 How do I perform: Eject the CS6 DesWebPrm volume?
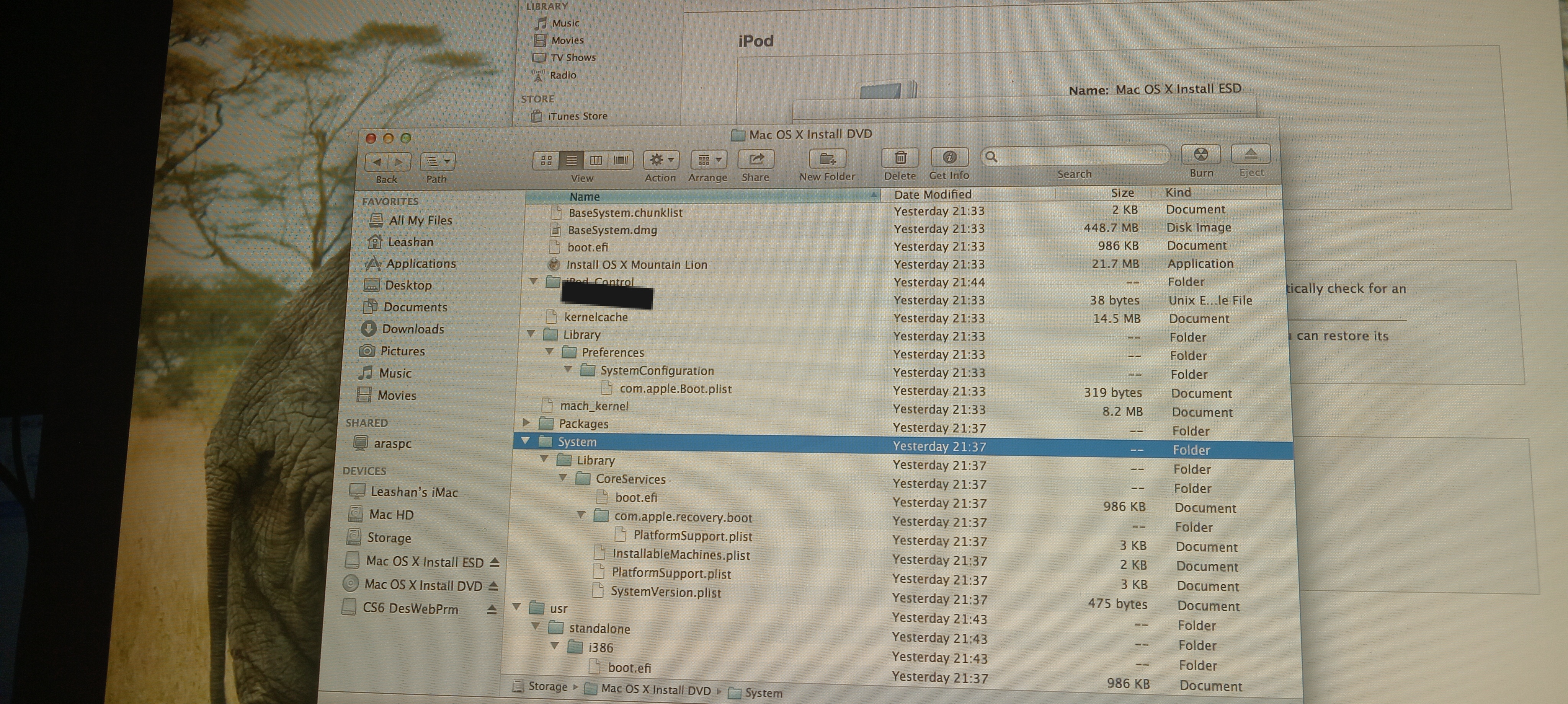(x=492, y=609)
